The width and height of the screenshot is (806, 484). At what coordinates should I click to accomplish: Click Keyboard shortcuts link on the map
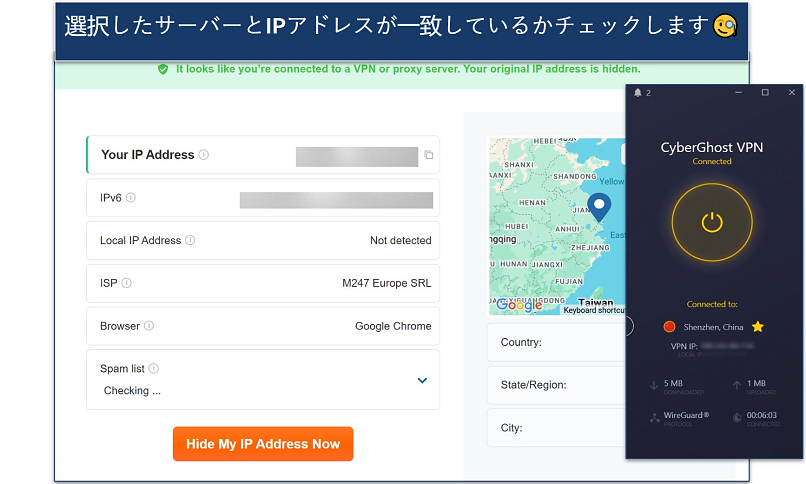pyautogui.click(x=594, y=310)
